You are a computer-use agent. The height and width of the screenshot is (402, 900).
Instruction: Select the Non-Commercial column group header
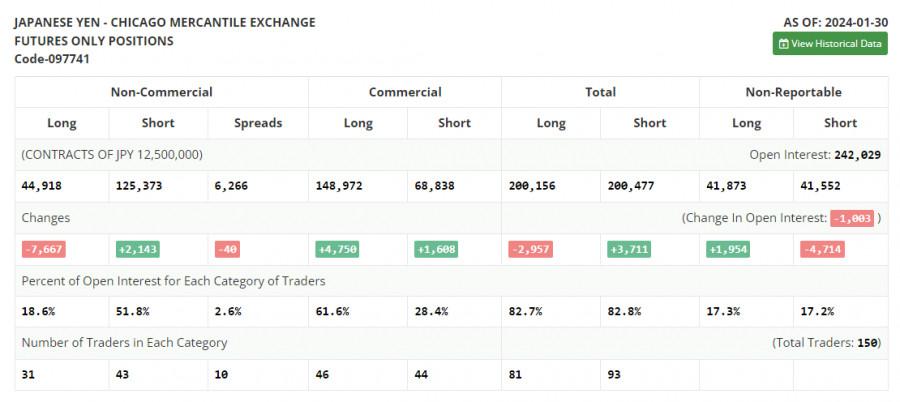point(161,92)
